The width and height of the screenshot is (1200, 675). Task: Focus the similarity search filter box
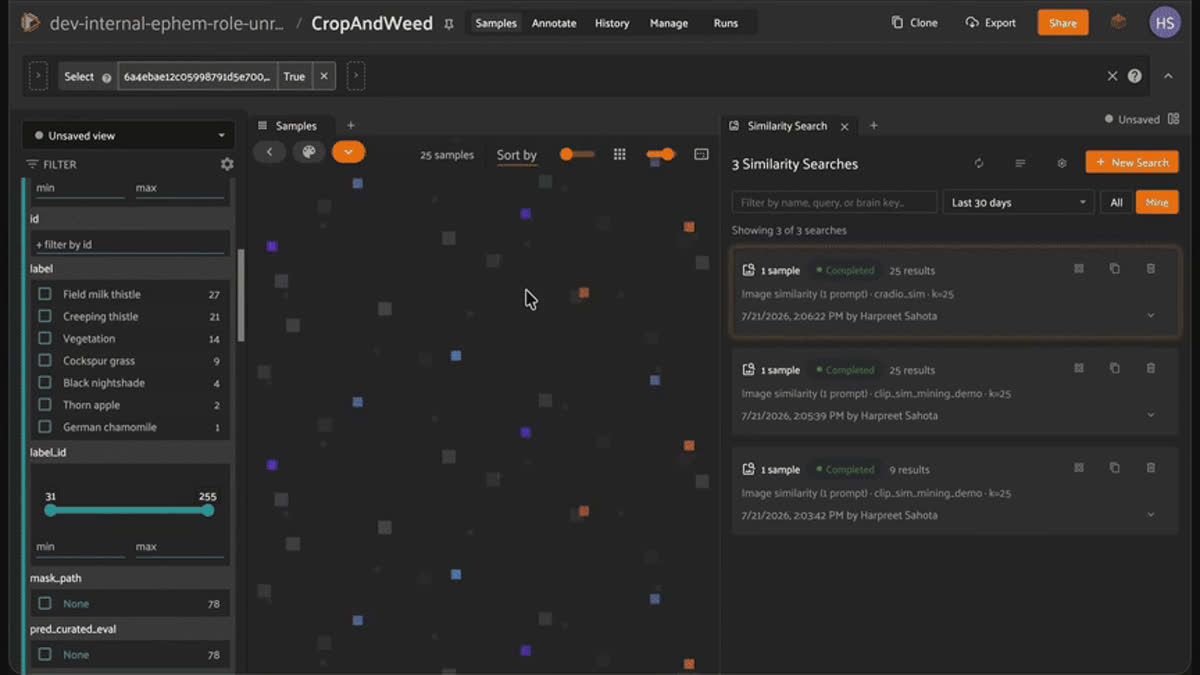pos(834,202)
